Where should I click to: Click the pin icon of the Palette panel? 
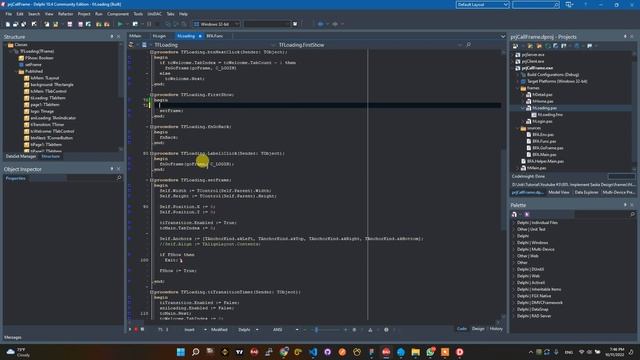click(625, 205)
